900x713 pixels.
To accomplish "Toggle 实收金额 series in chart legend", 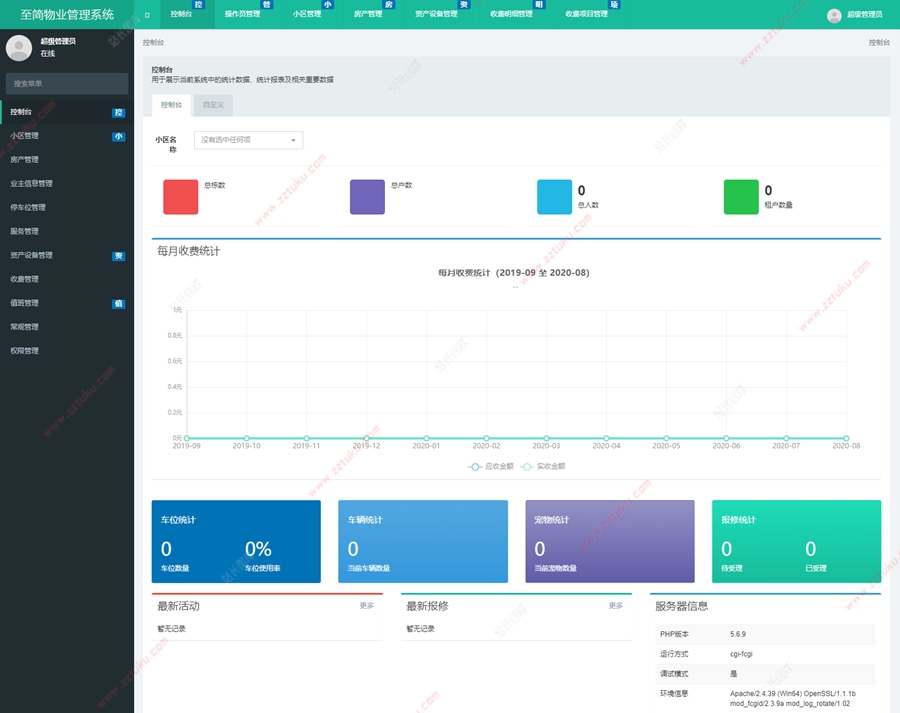I will coord(541,466).
